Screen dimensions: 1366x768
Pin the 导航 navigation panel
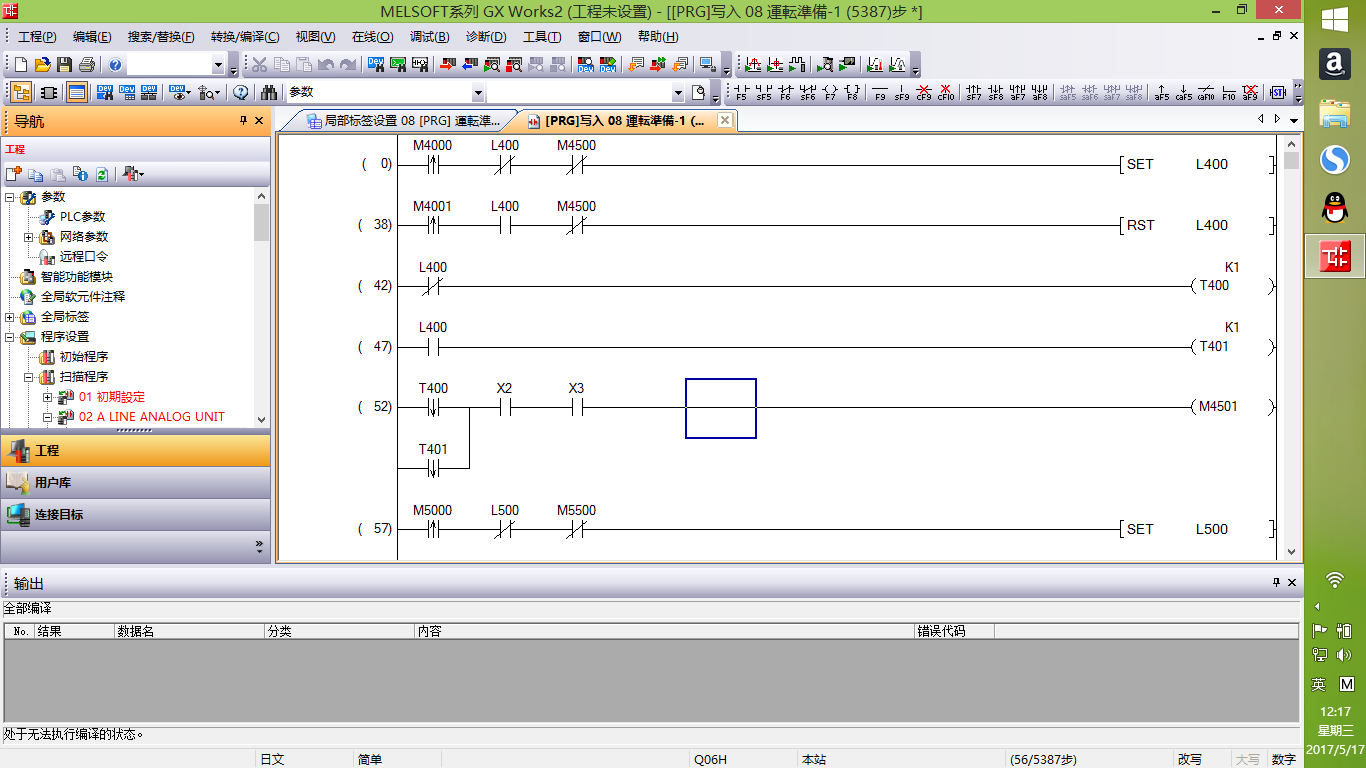[x=243, y=121]
